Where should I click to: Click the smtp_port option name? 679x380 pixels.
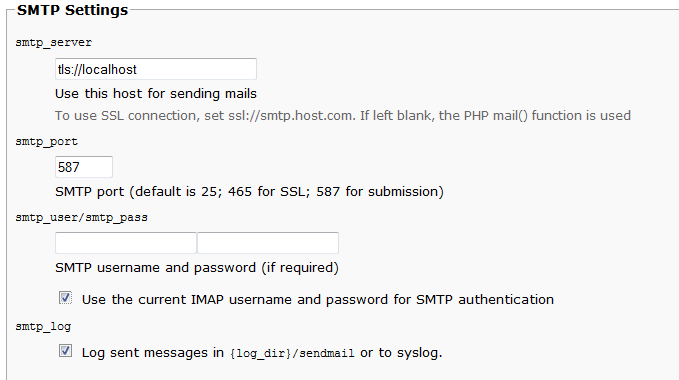click(x=46, y=142)
